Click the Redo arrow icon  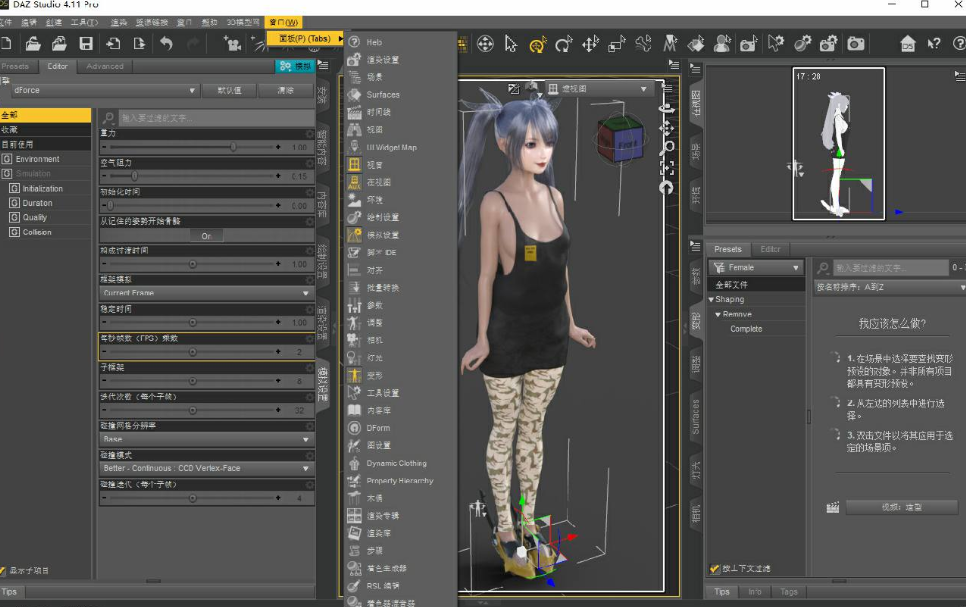pos(194,45)
